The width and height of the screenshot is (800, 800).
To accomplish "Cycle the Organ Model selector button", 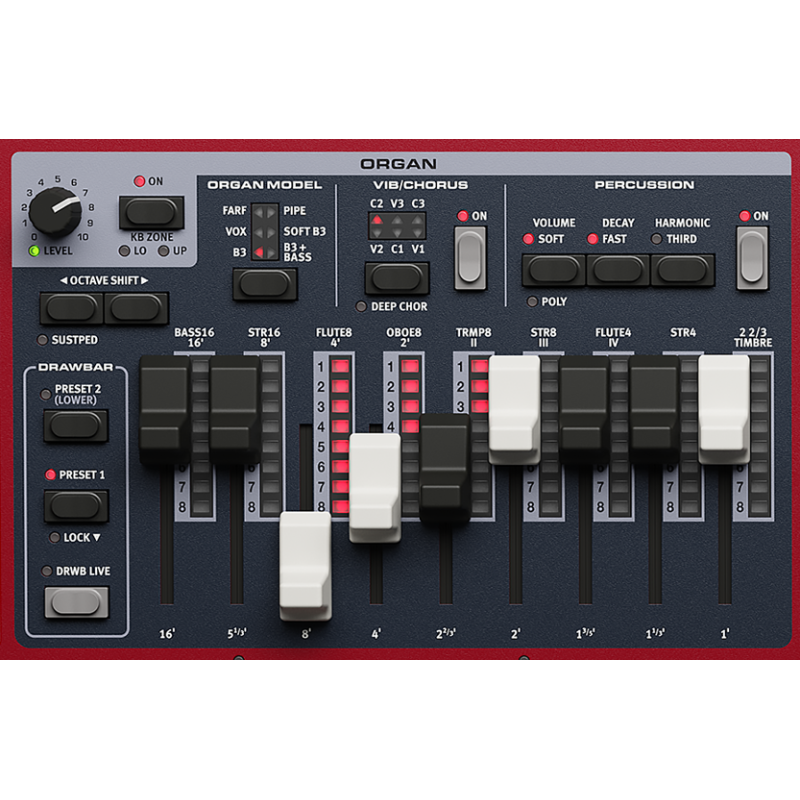I will [265, 284].
